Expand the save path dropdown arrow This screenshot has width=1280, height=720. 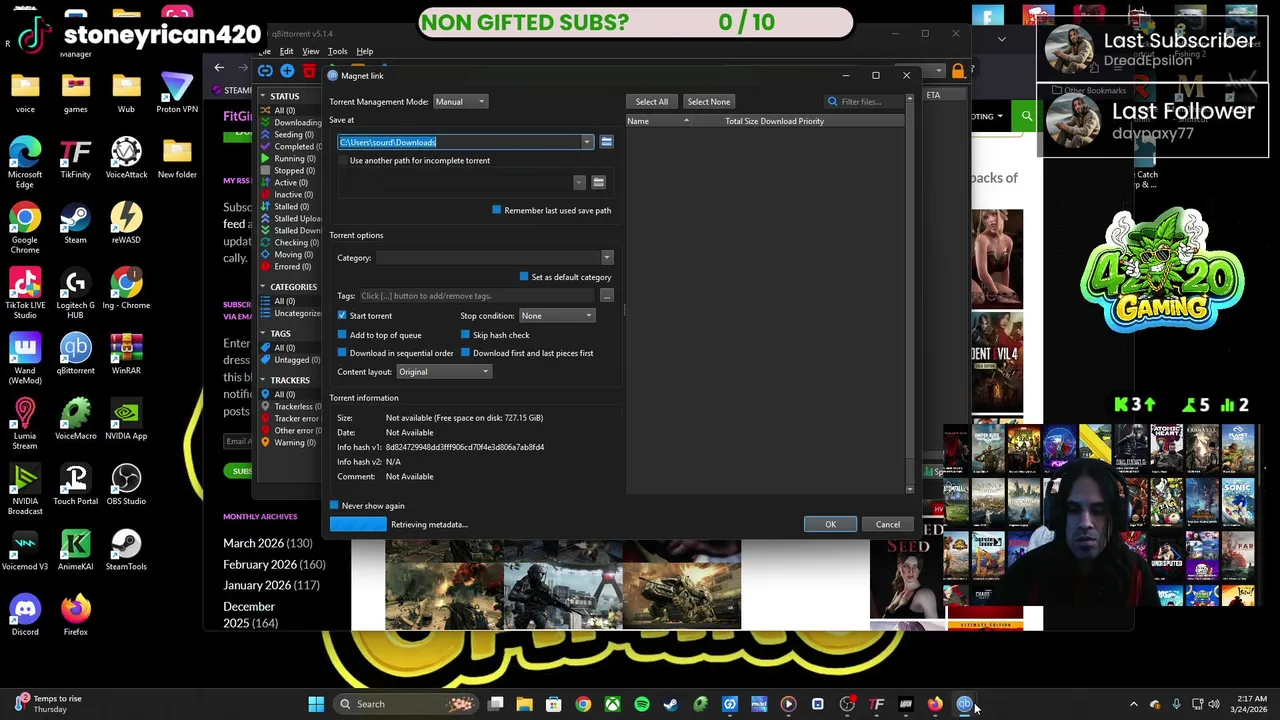tap(587, 142)
